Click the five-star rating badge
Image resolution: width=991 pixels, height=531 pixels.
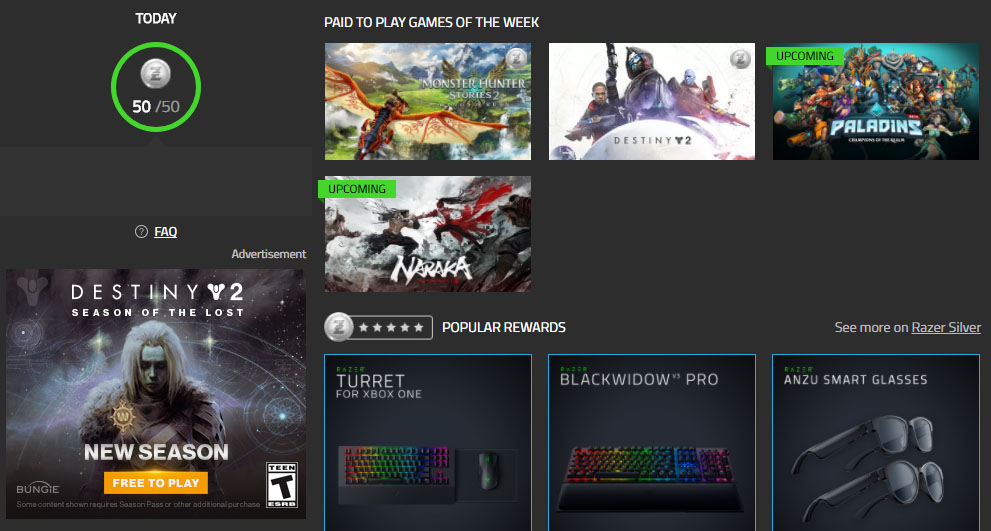(x=391, y=327)
